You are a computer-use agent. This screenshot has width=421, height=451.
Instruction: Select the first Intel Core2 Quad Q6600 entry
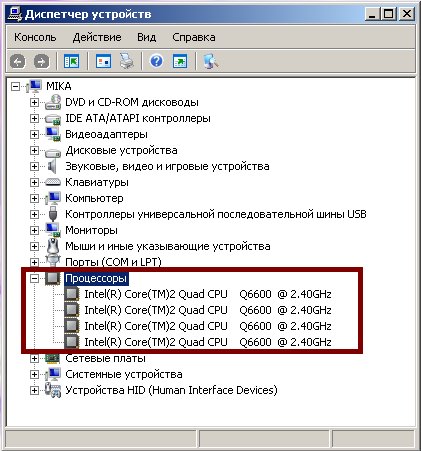point(208,294)
